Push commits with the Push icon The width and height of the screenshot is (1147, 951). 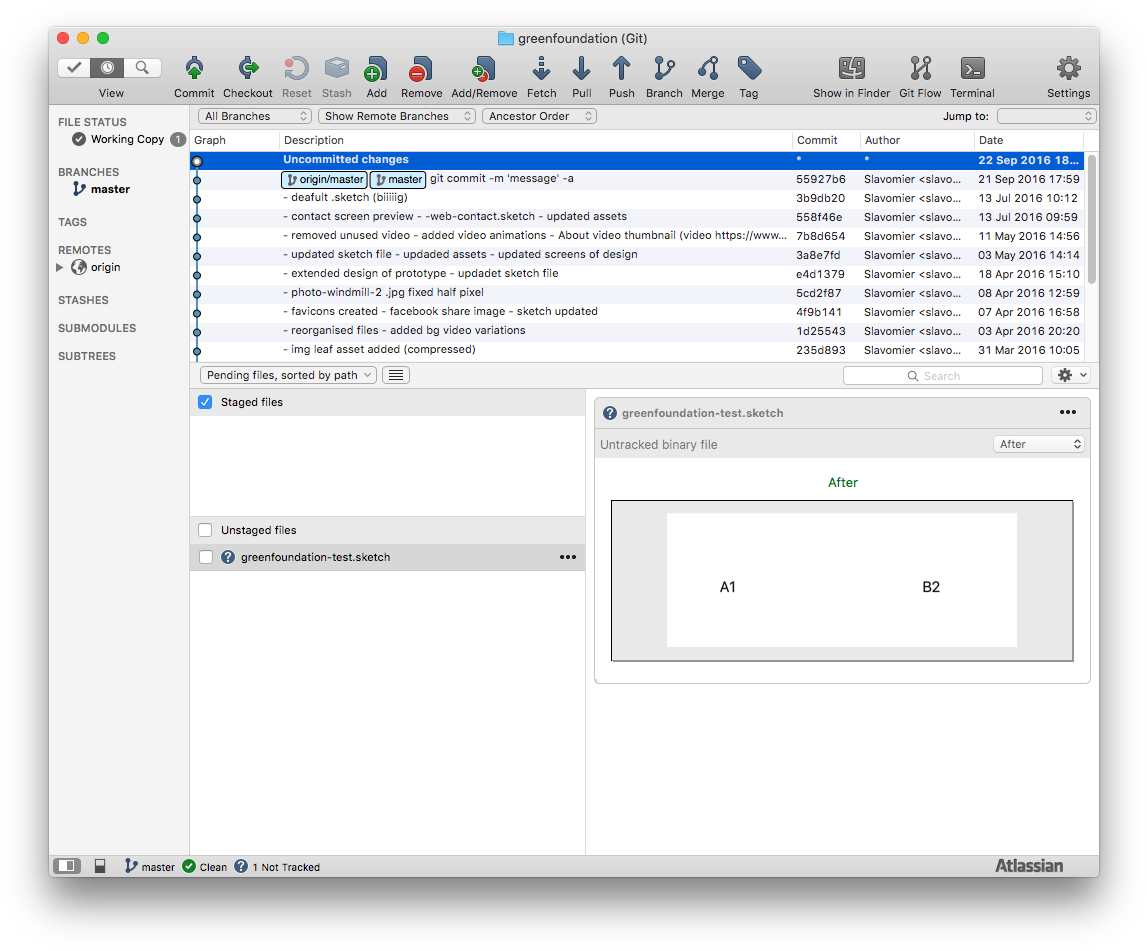621,70
